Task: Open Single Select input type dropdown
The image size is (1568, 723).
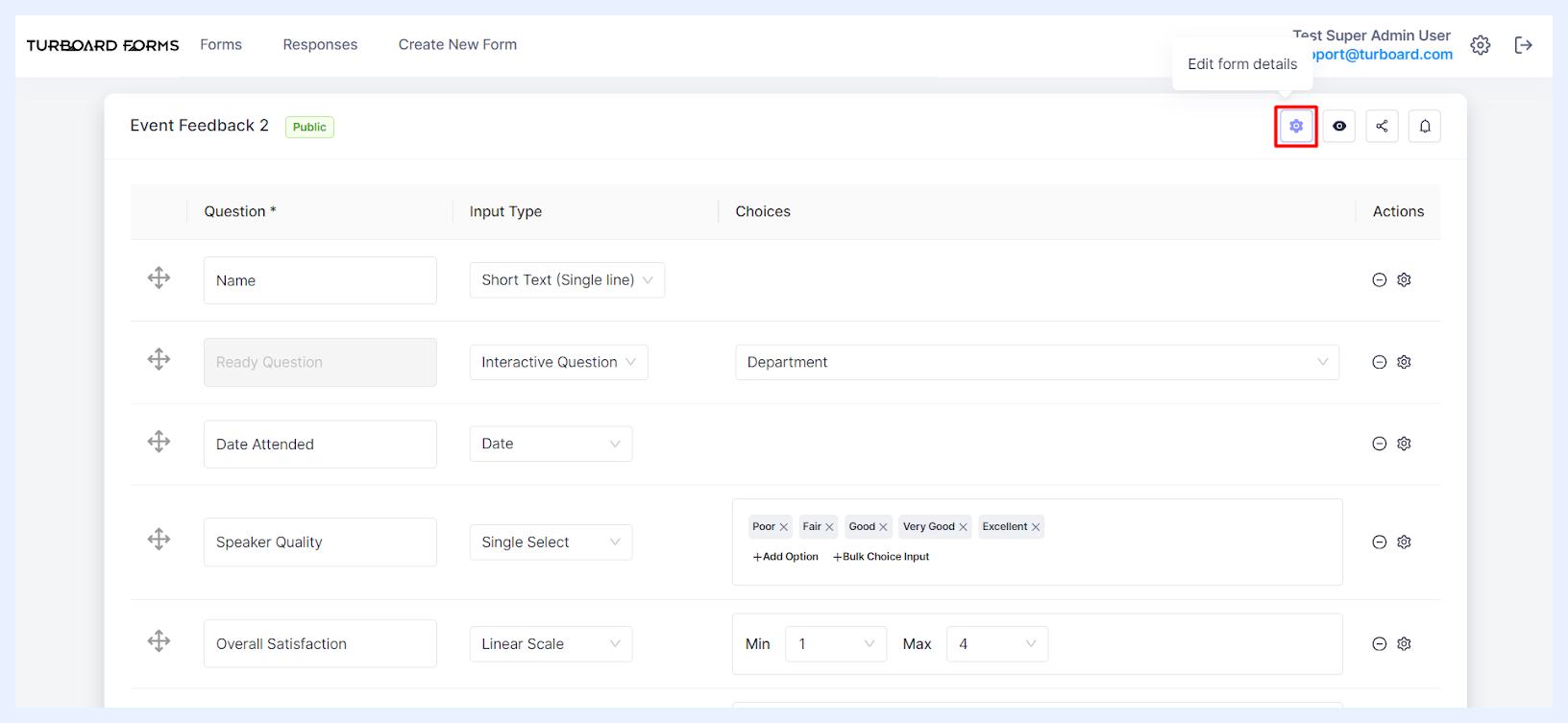Action: tap(551, 542)
